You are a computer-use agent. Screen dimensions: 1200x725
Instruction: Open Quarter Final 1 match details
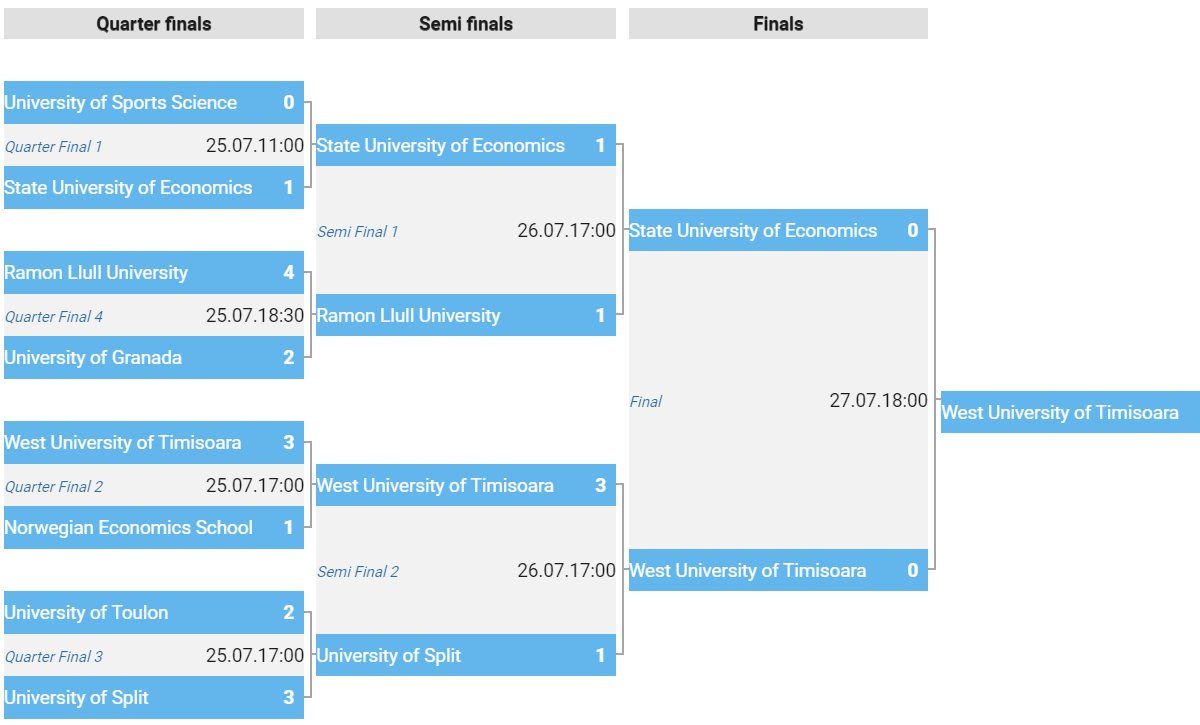point(53,147)
